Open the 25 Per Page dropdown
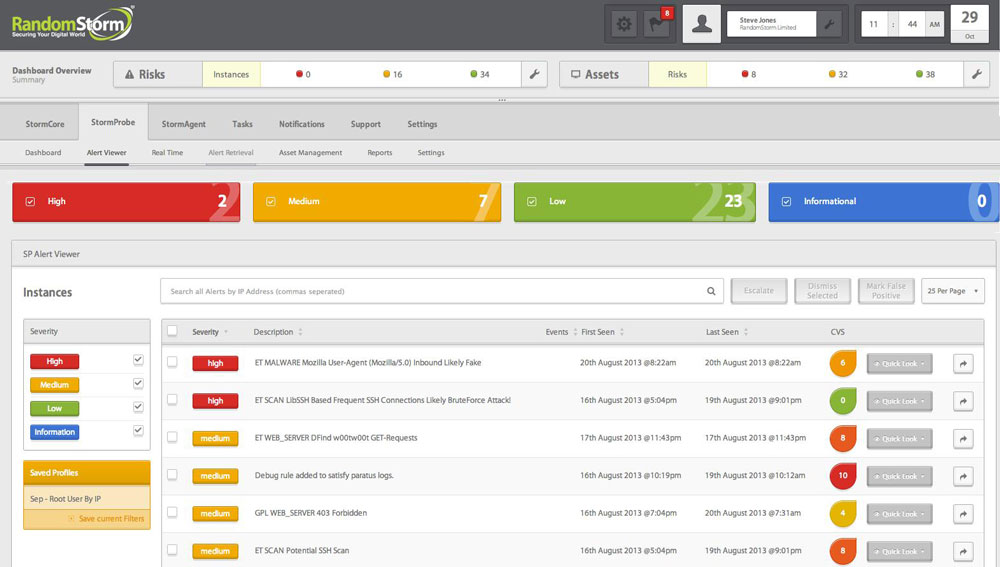The height and width of the screenshot is (567, 1000). [x=952, y=291]
